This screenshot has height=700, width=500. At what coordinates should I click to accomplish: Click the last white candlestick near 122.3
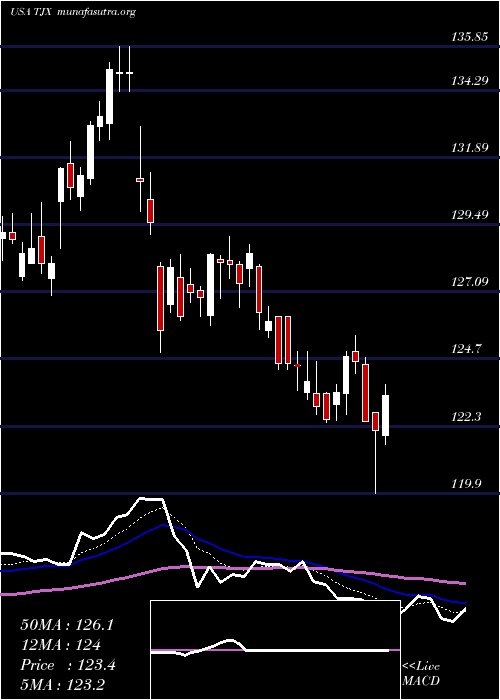click(x=385, y=416)
